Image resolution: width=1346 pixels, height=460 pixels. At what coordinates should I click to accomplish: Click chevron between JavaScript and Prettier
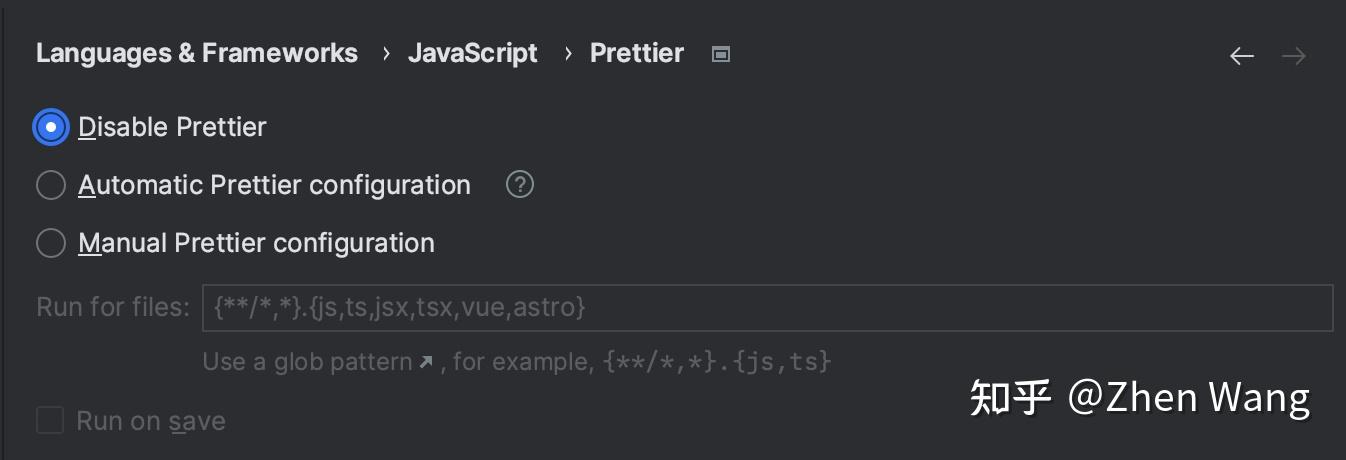pos(568,54)
